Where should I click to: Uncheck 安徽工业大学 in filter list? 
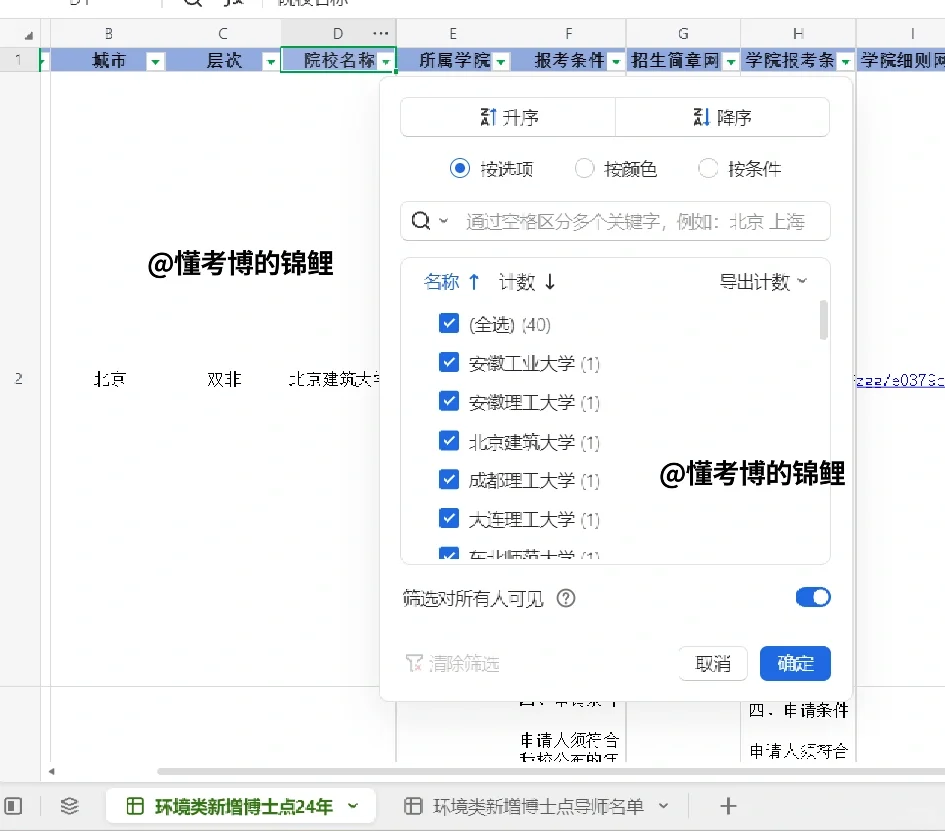pyautogui.click(x=449, y=362)
